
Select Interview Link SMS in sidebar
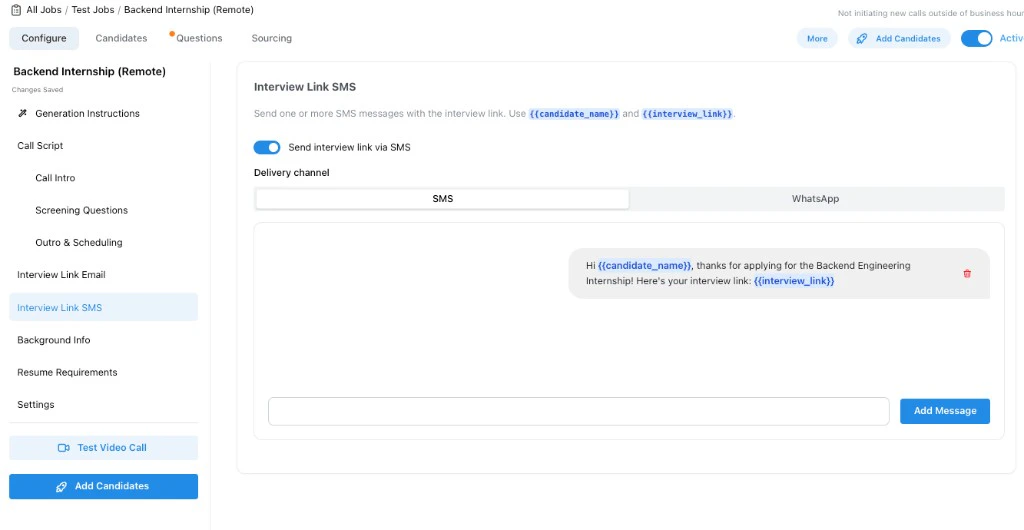(103, 307)
